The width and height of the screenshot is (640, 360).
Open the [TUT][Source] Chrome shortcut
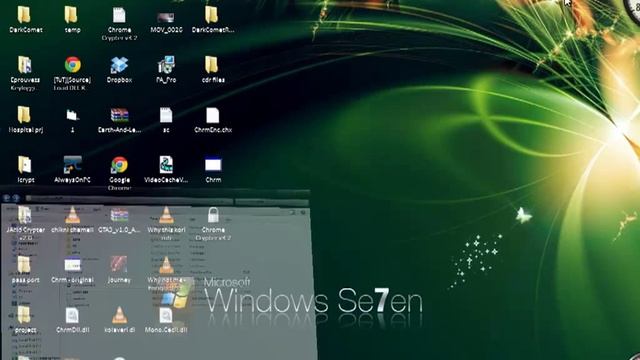[x=73, y=64]
